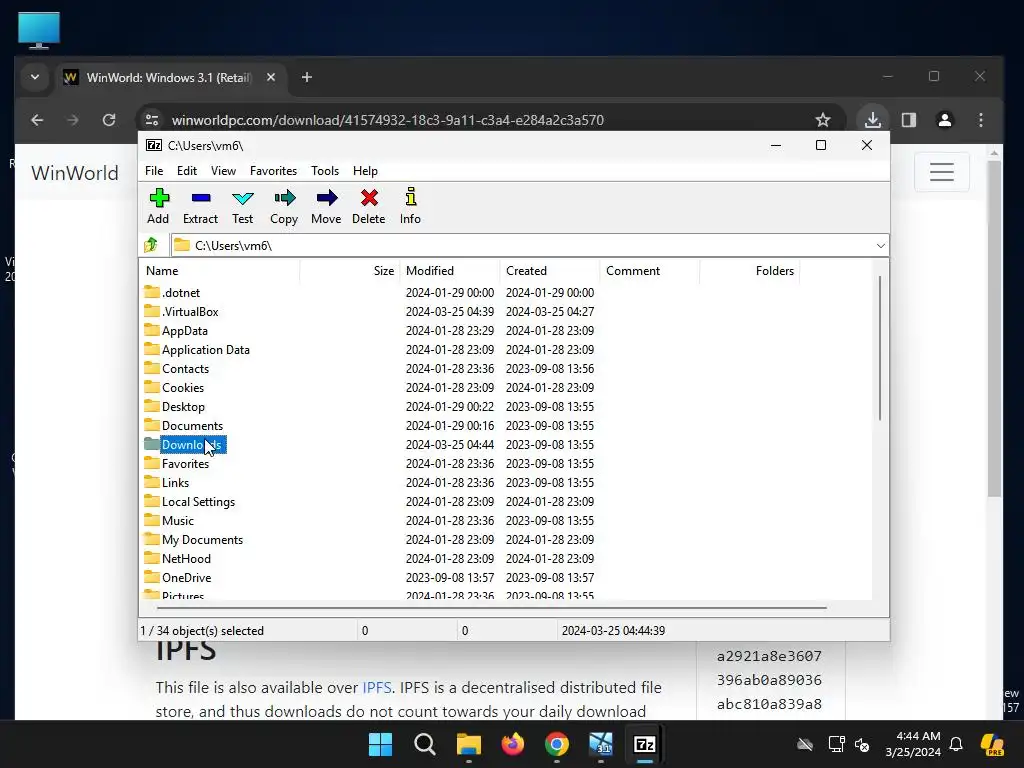Select the OneDrive folder
The image size is (1024, 768).
click(x=178, y=577)
